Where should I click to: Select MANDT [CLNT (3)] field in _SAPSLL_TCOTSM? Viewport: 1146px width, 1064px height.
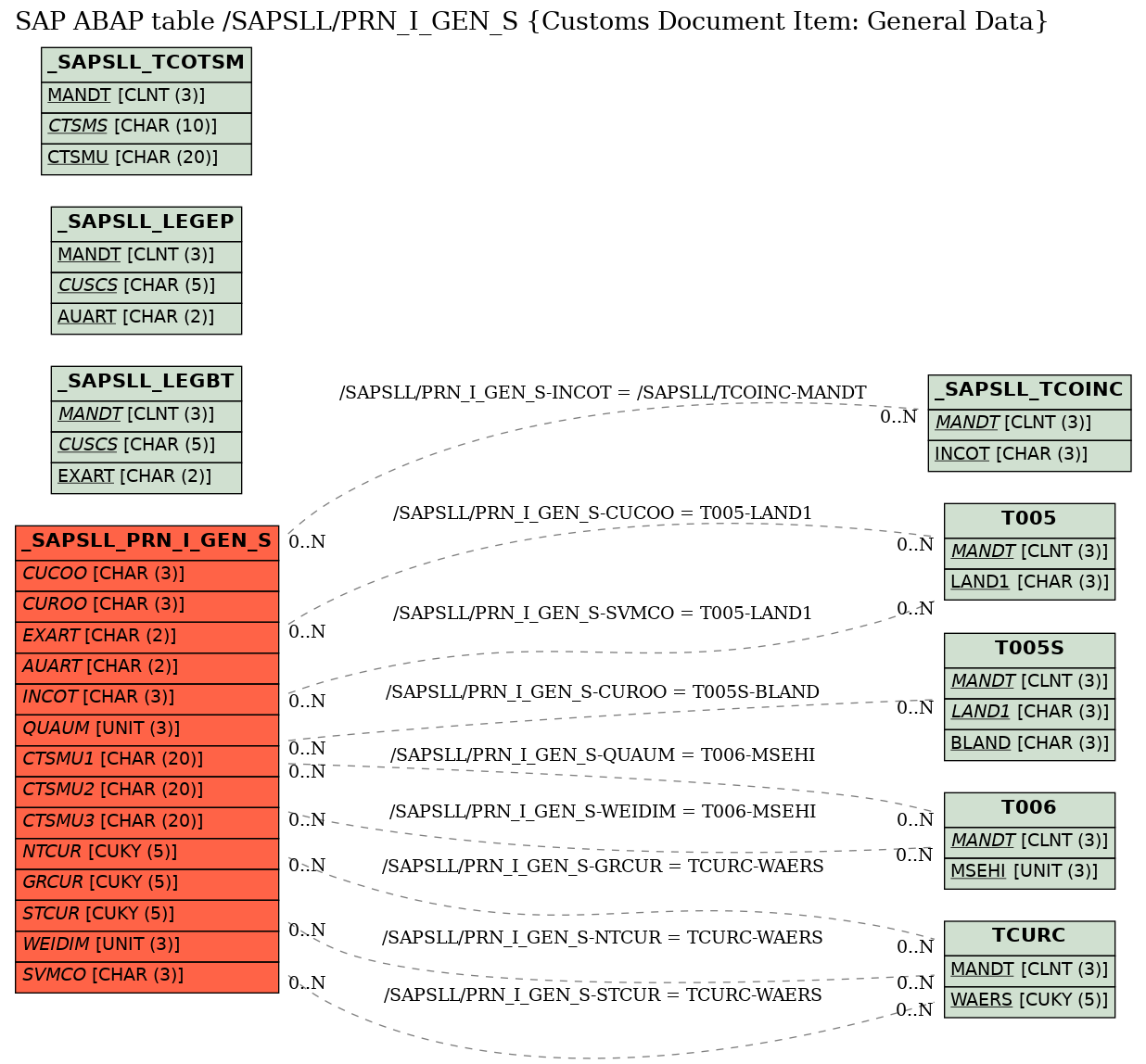[x=146, y=97]
